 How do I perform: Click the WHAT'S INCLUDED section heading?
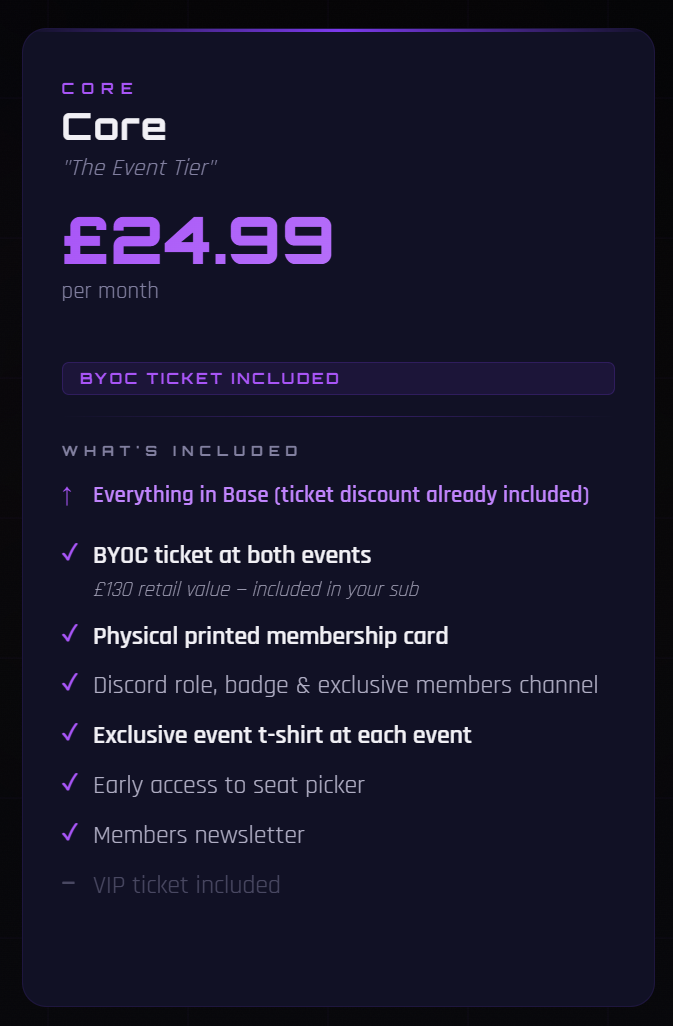[x=181, y=451]
